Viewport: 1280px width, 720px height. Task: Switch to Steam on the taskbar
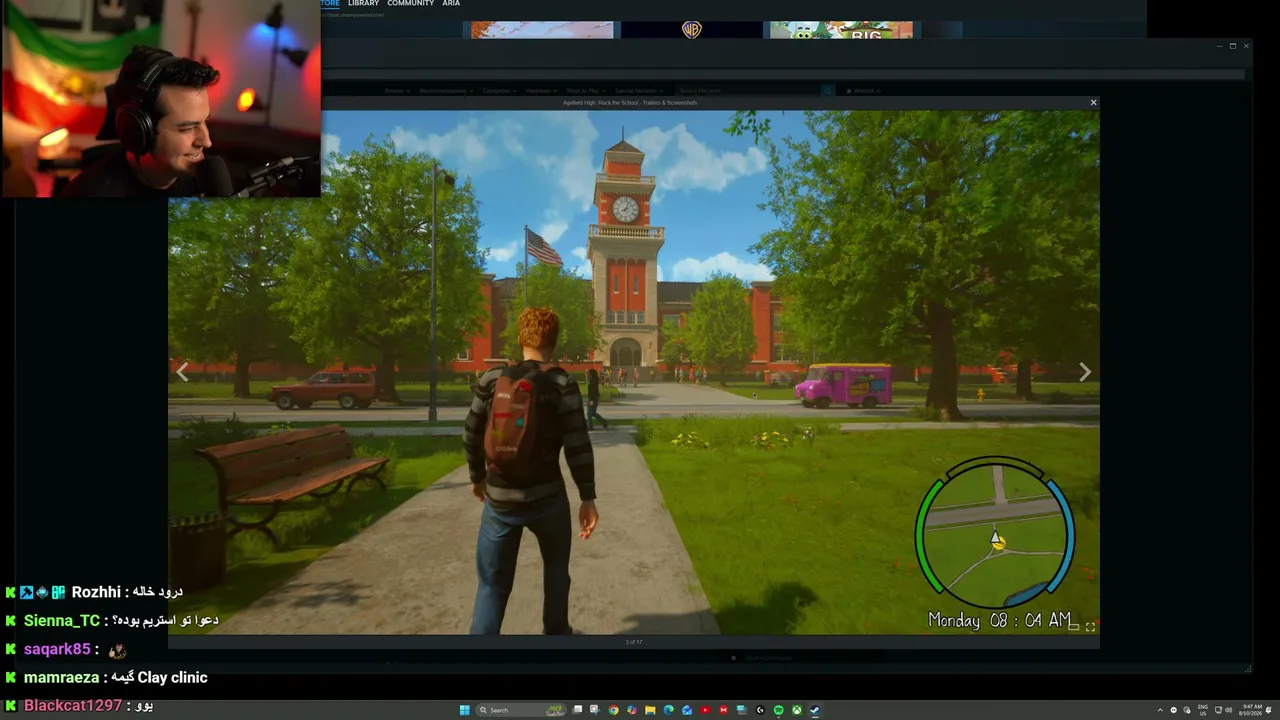coord(814,710)
